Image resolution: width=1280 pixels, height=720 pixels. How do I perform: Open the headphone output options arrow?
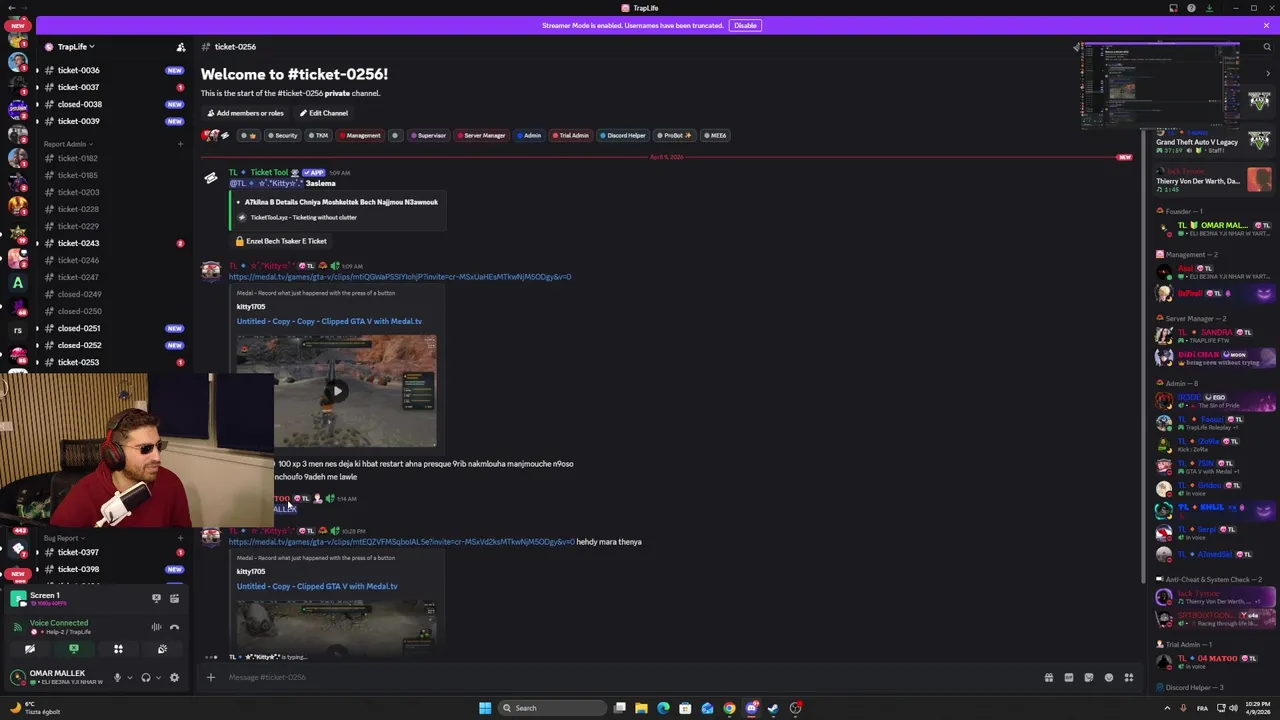[x=158, y=677]
